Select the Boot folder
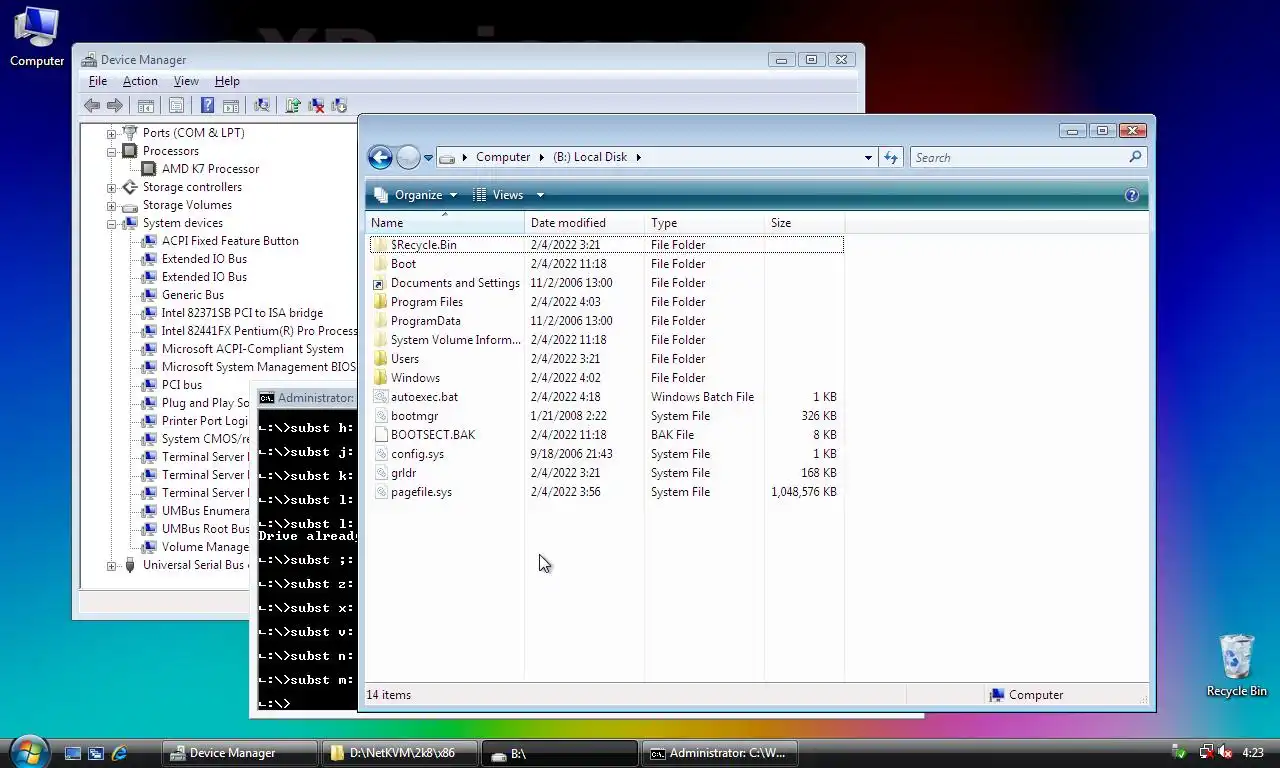Image resolution: width=1280 pixels, height=768 pixels. (403, 264)
